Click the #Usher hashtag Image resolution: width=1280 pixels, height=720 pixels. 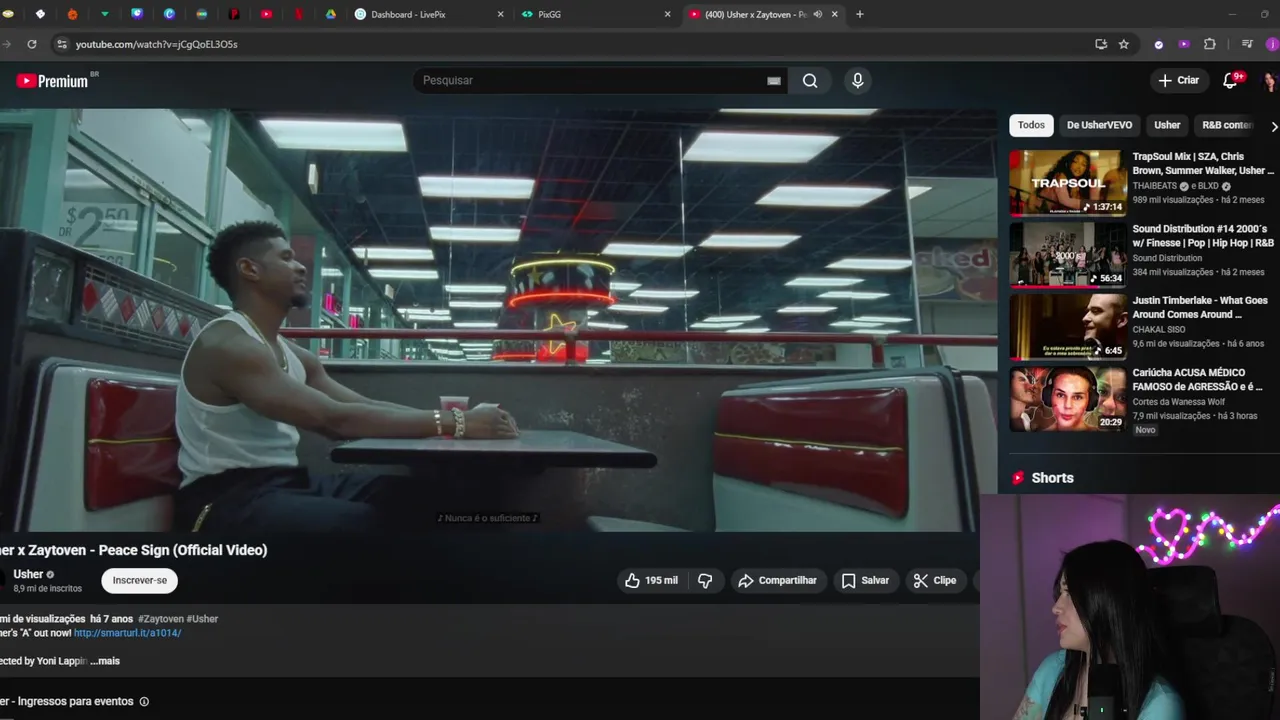(203, 619)
